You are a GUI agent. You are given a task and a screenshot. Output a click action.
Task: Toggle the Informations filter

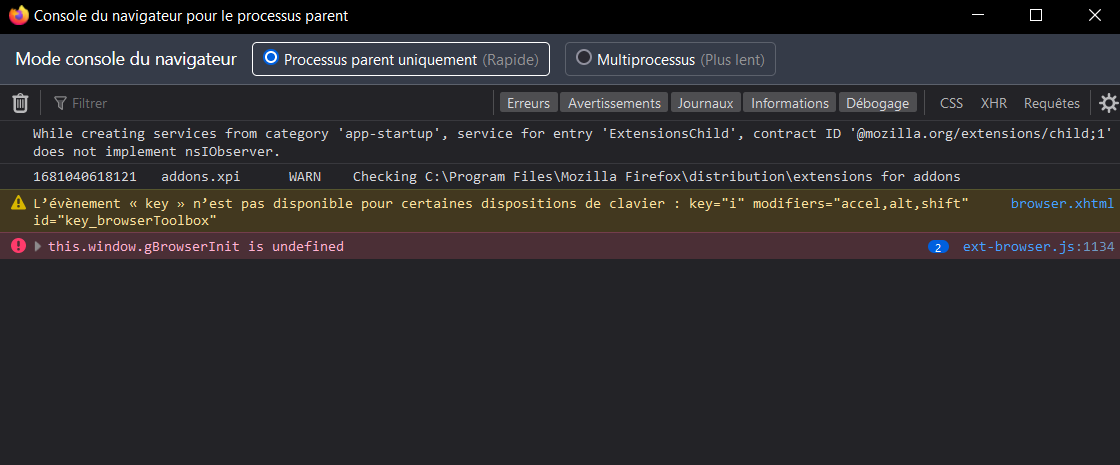790,103
